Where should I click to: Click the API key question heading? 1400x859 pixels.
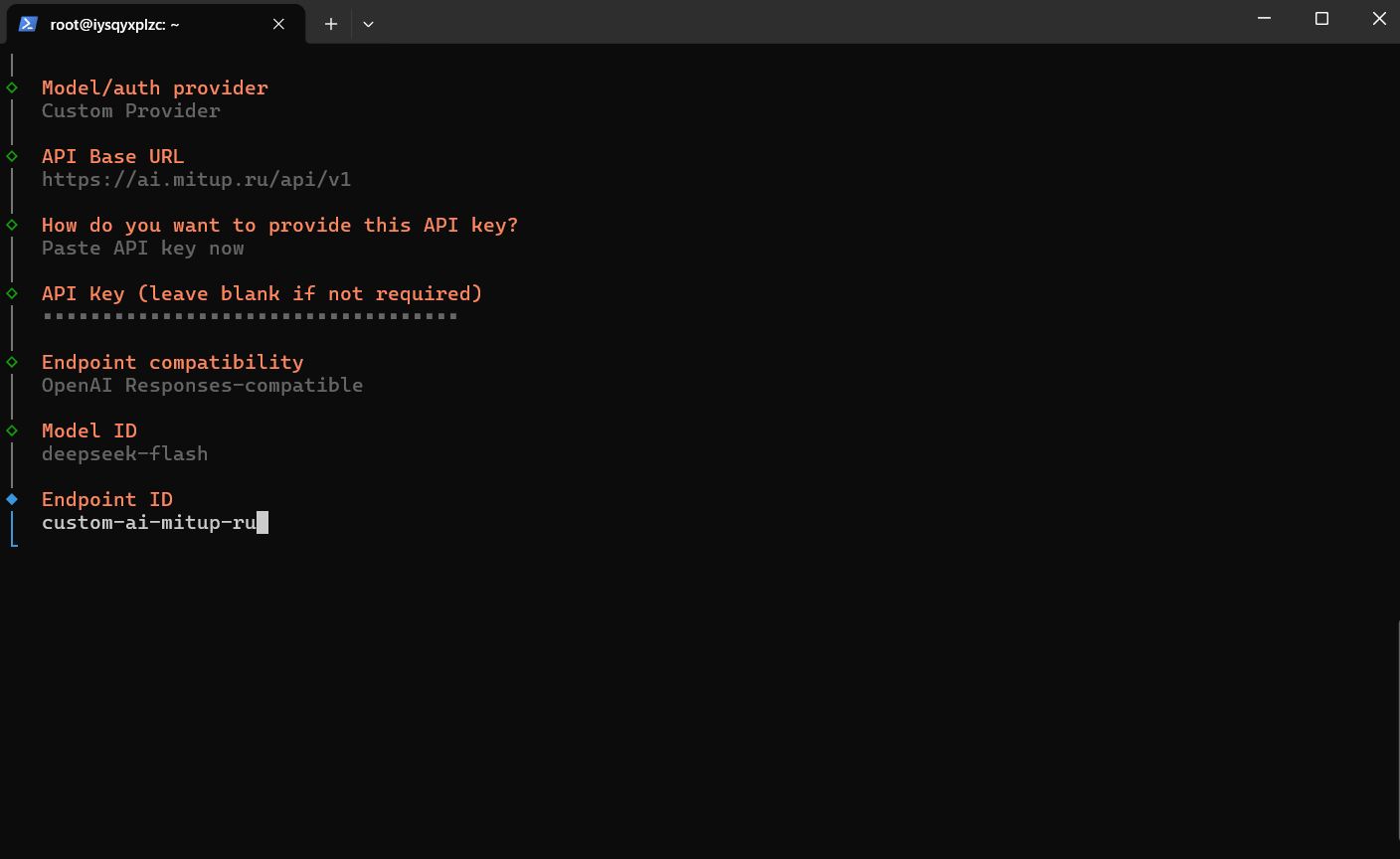pyautogui.click(x=280, y=225)
